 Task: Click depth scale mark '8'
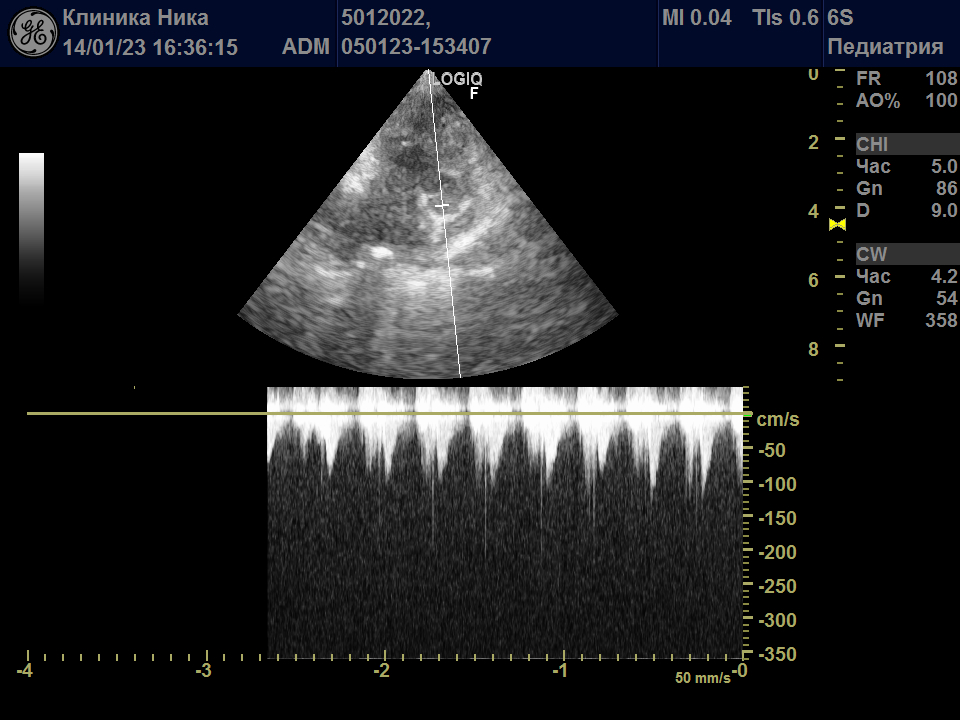[813, 350]
